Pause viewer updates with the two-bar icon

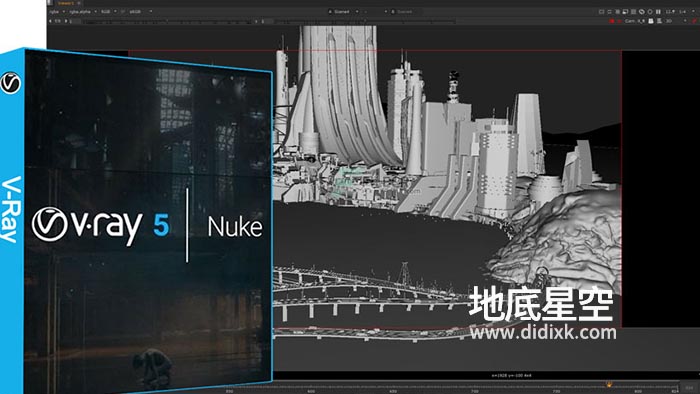point(658,12)
